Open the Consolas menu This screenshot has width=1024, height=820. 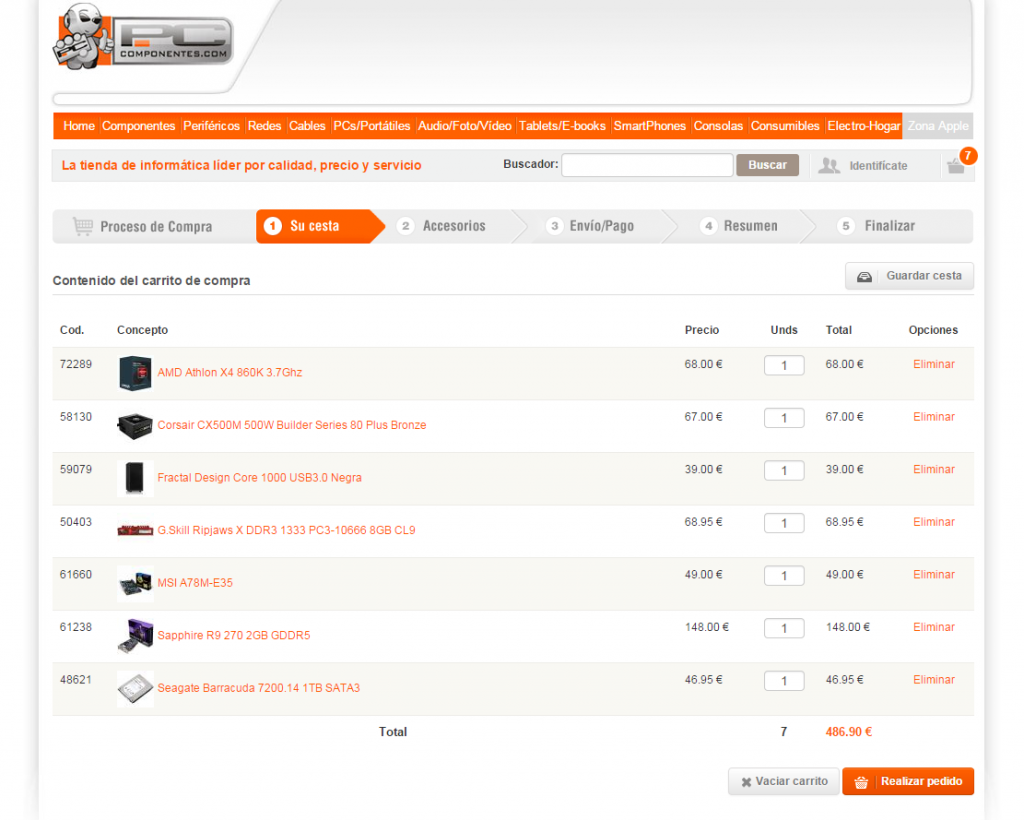coord(718,126)
